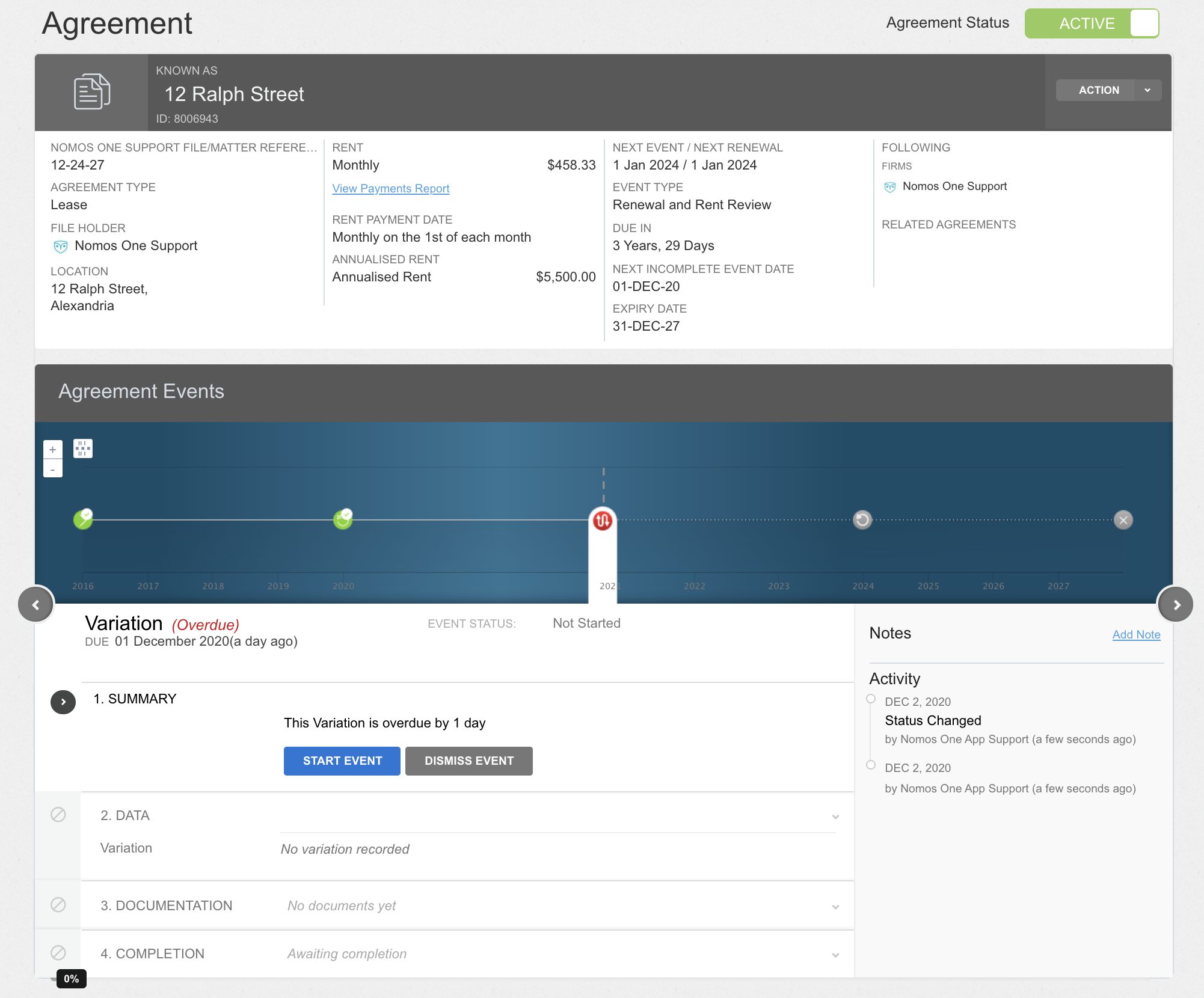The height and width of the screenshot is (998, 1204).
Task: Click the 0% completion progress badge
Action: (72, 978)
